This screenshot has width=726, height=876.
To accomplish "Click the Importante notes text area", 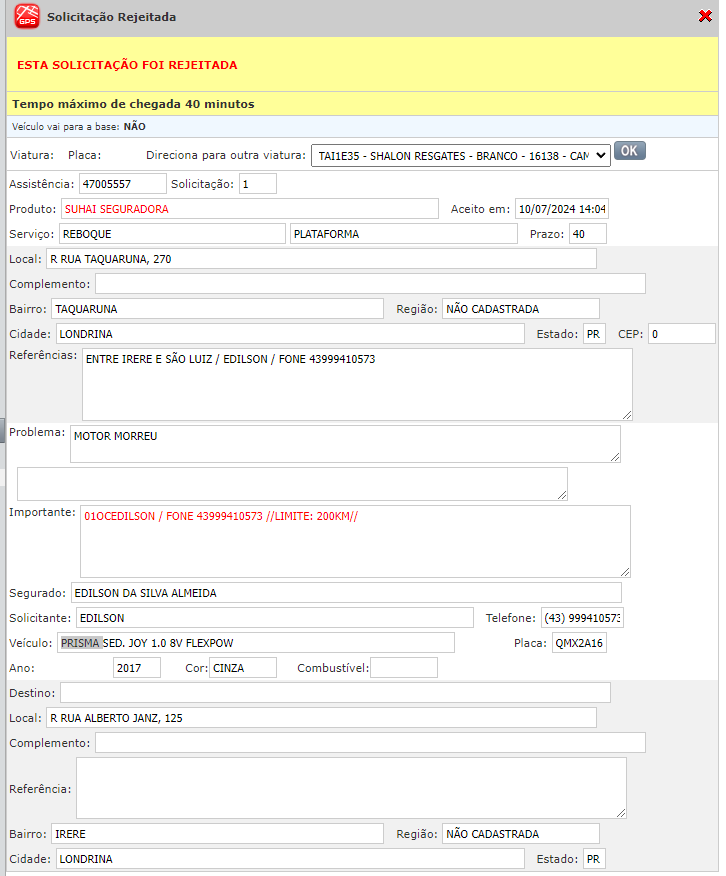I will [354, 541].
